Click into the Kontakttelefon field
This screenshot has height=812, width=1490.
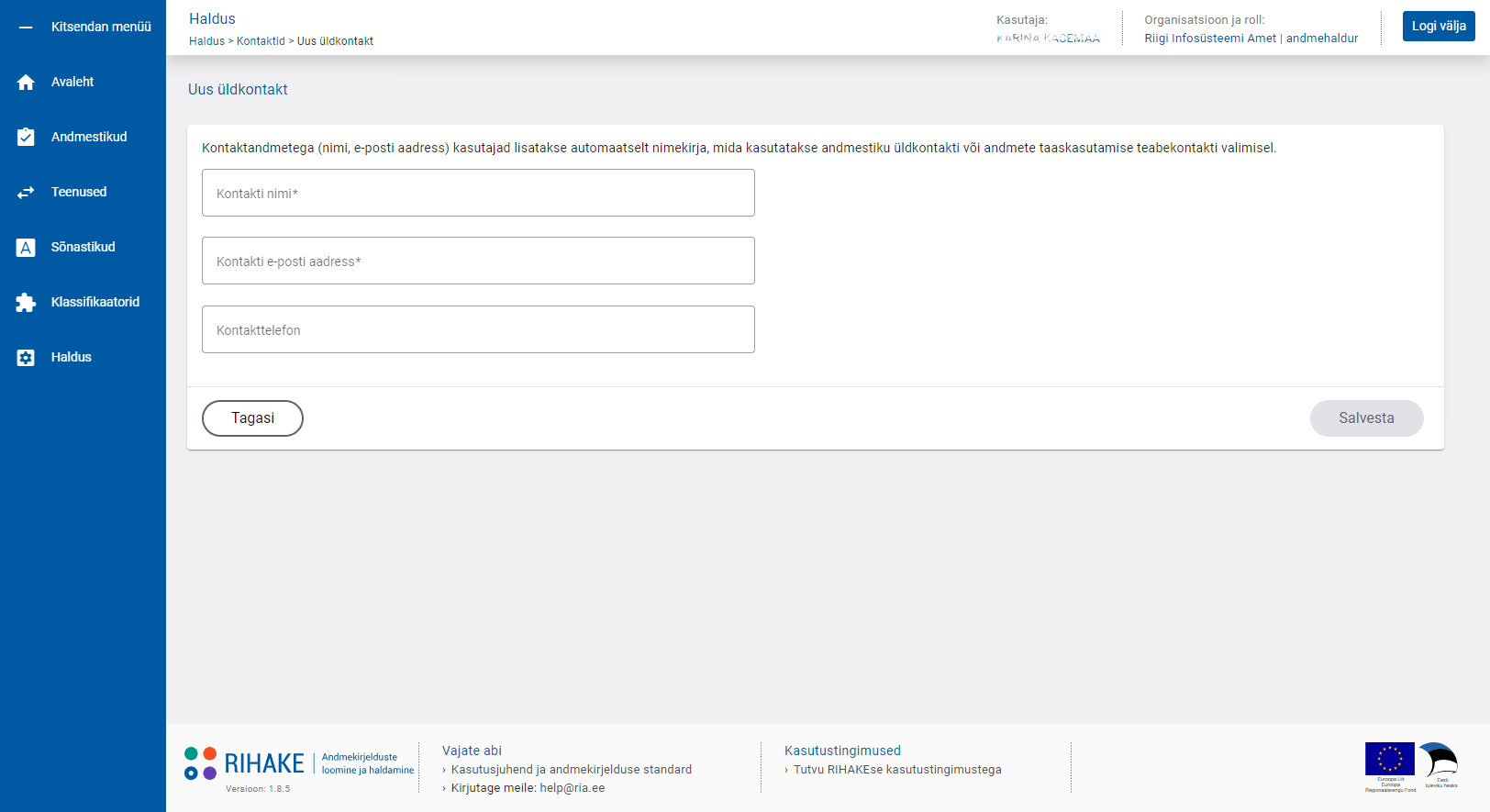478,329
